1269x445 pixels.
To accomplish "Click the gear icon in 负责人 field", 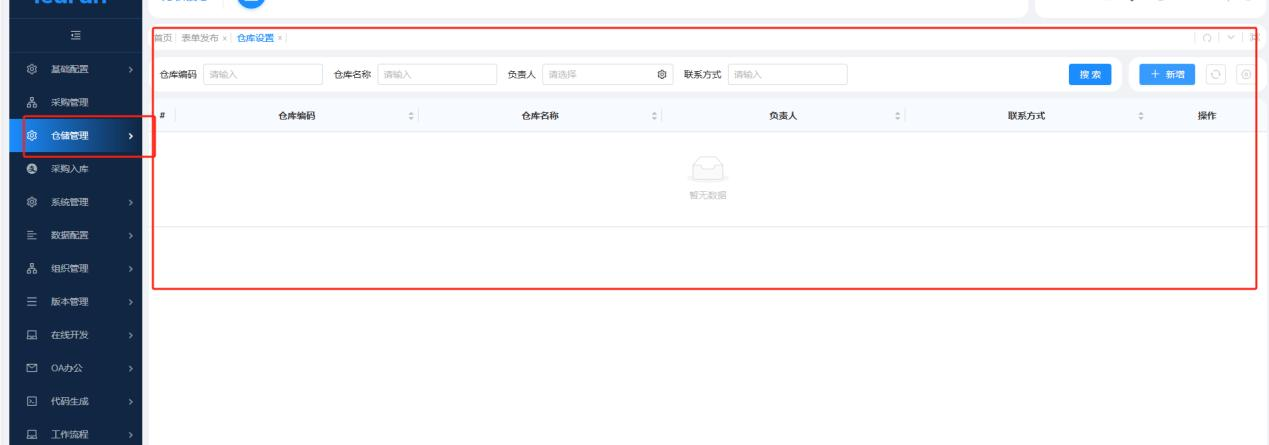I will 661,74.
